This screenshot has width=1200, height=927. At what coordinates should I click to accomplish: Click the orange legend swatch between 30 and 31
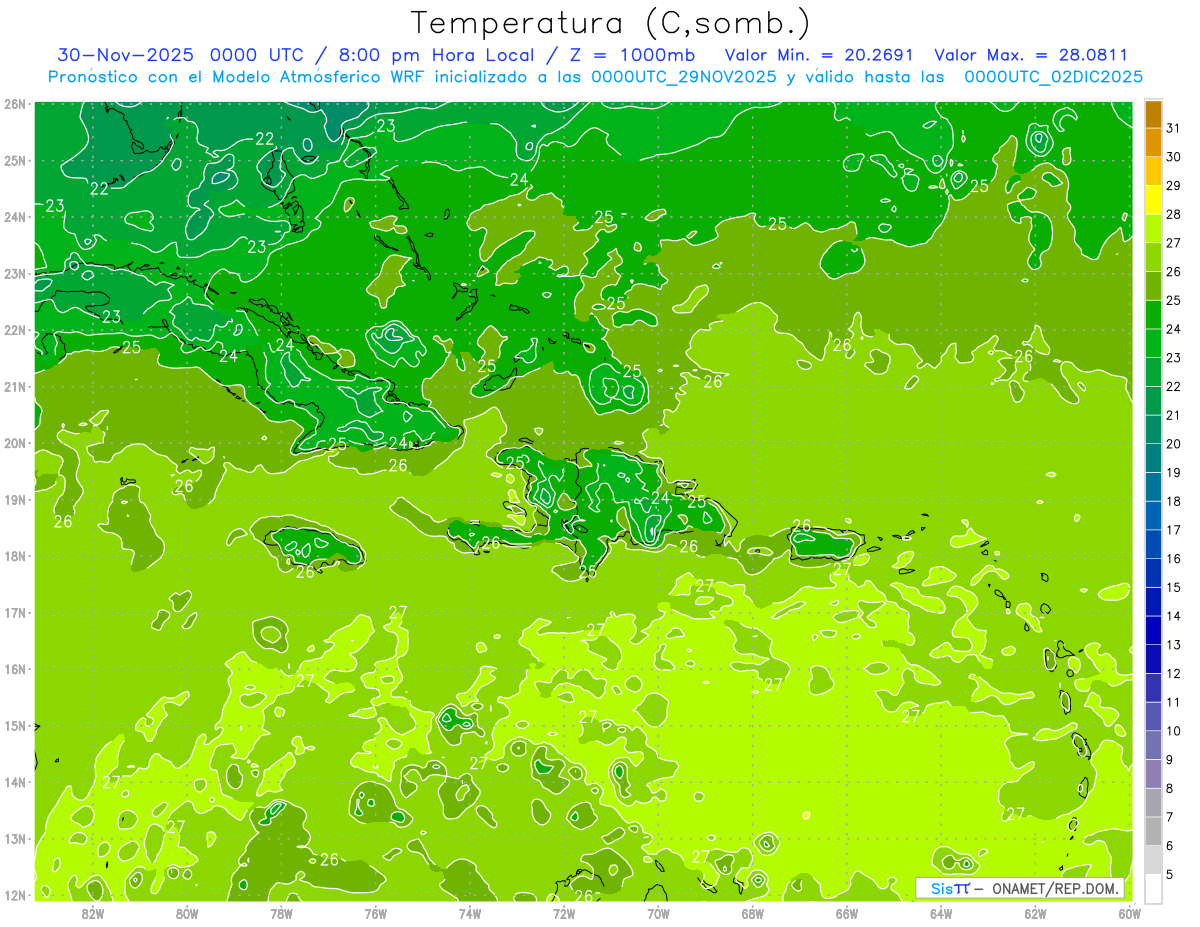(1153, 141)
